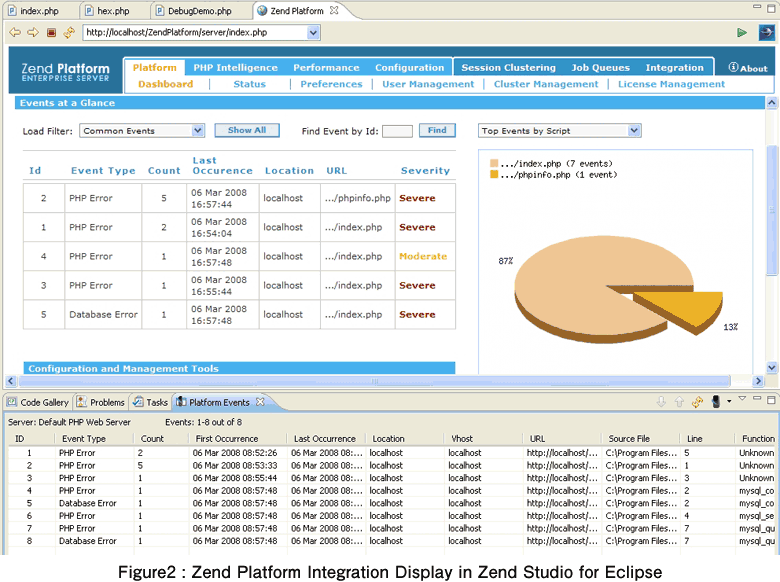The height and width of the screenshot is (582, 780).
Task: Click the Find Event by Id field
Action: coord(397,131)
